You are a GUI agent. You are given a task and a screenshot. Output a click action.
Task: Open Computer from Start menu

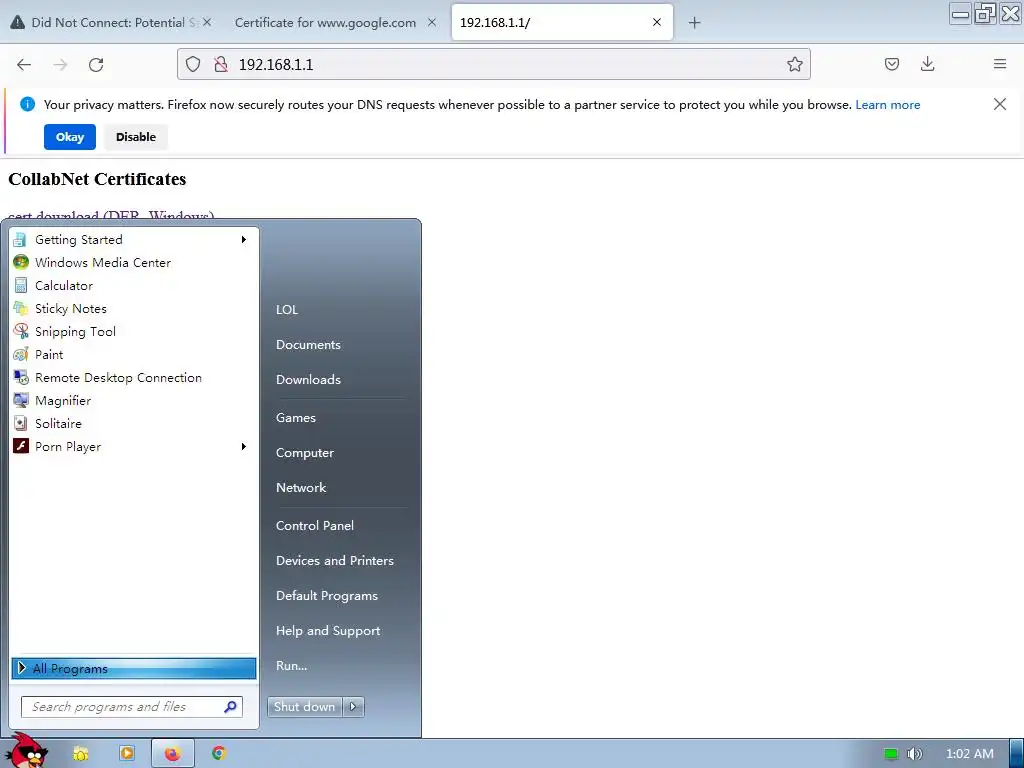304,453
